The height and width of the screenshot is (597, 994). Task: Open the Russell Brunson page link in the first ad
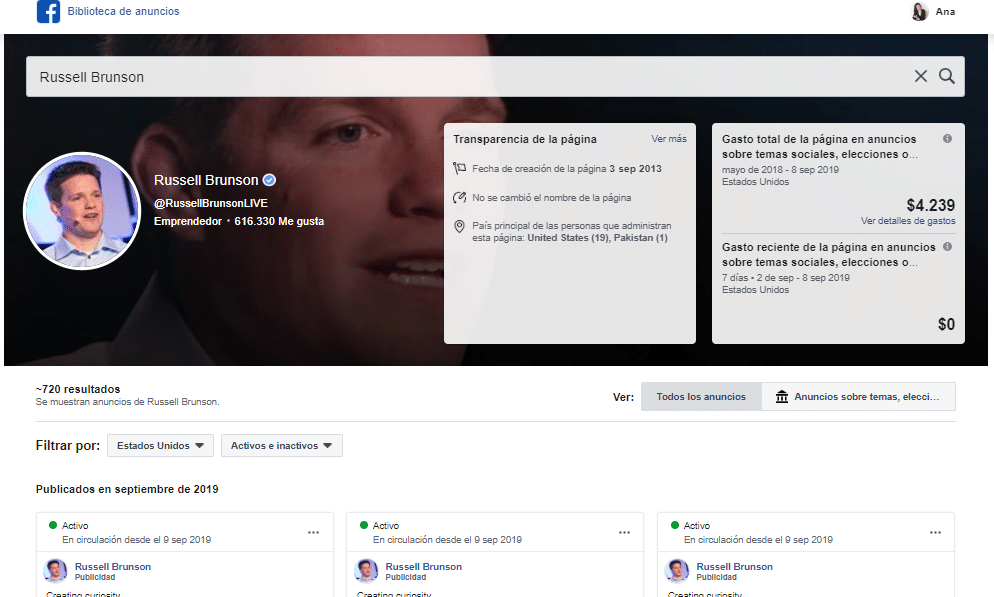click(x=113, y=567)
